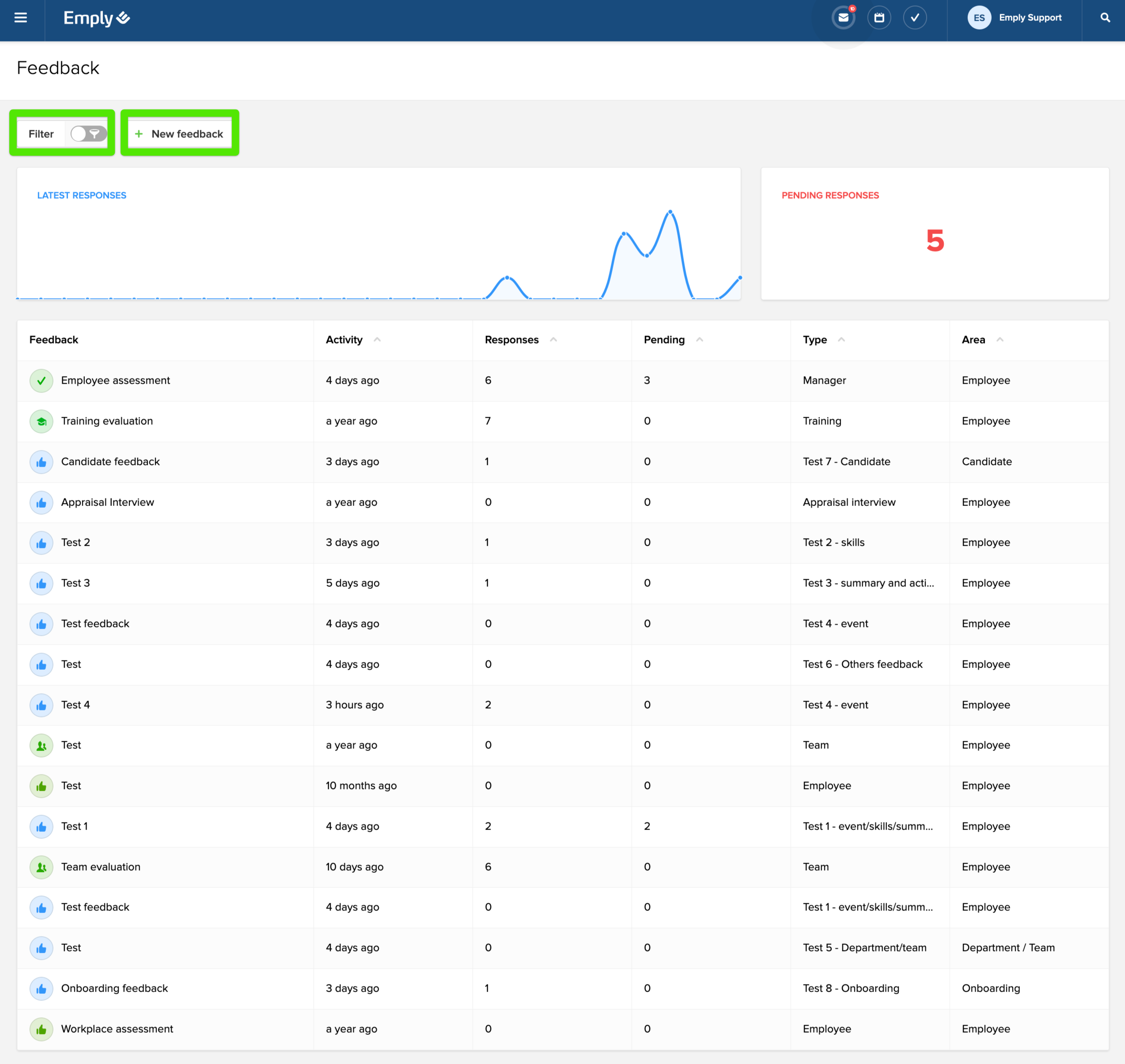This screenshot has width=1125, height=1064.
Task: Open the checkmark tasks icon
Action: [914, 18]
